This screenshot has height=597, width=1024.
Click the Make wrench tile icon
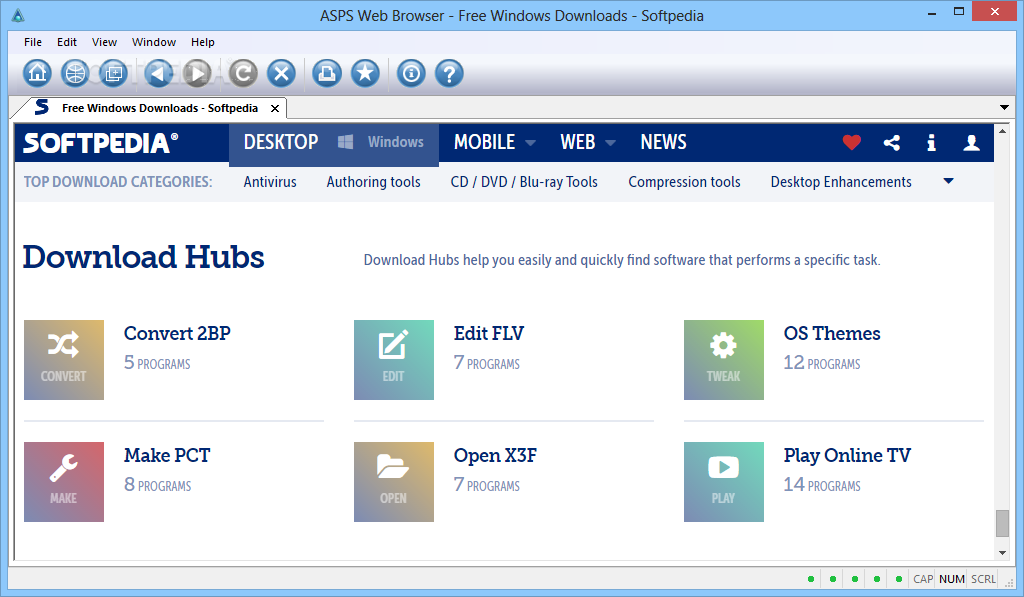point(63,482)
